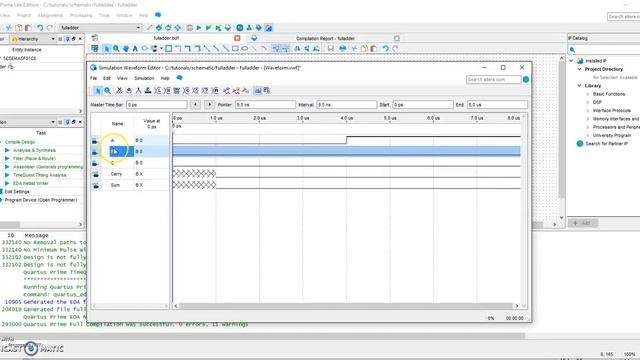Select University Program in IP Catalog

click(x=611, y=136)
